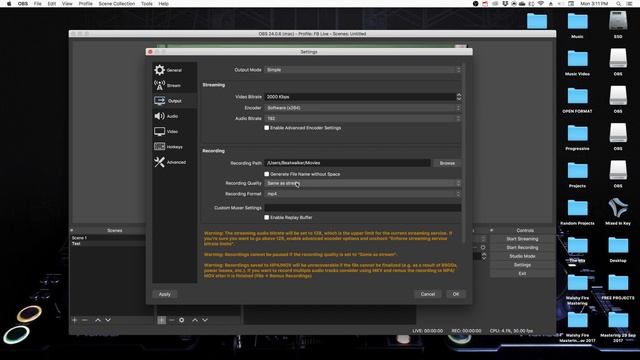Open Spotlight search in menu bar
640x360 pixels.
[619, 4]
